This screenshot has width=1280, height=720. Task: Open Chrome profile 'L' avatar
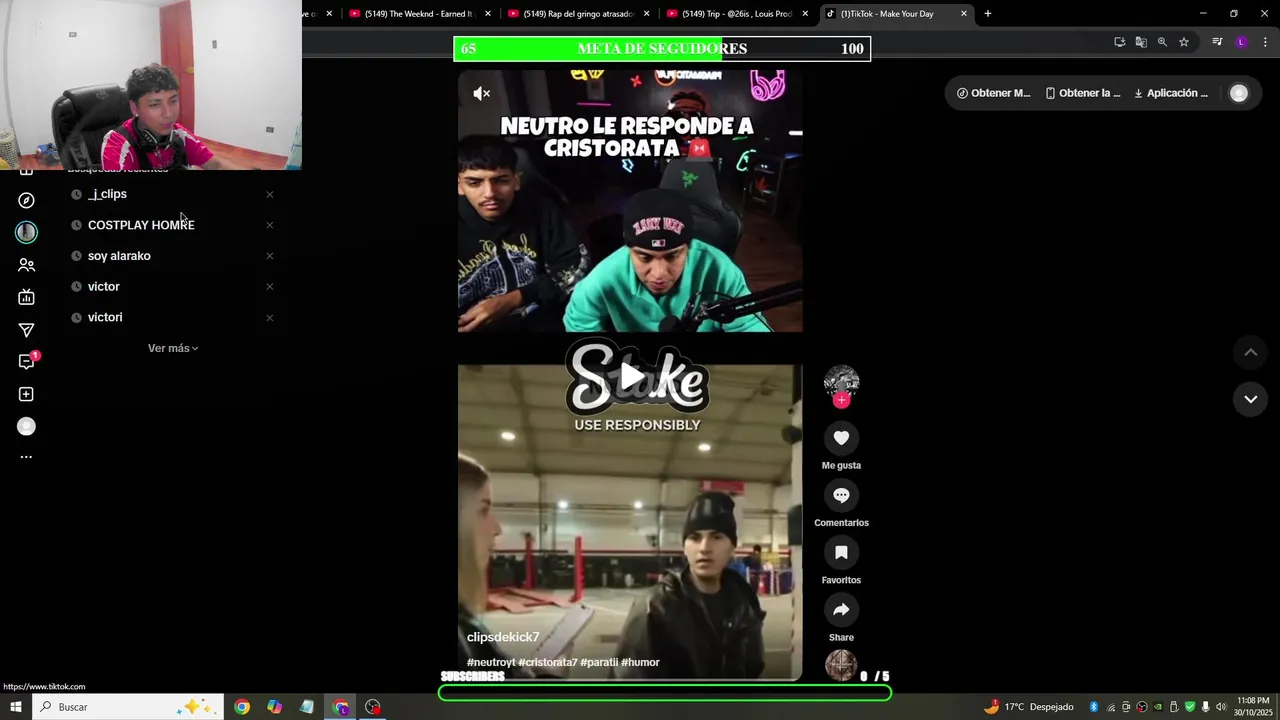point(1241,42)
